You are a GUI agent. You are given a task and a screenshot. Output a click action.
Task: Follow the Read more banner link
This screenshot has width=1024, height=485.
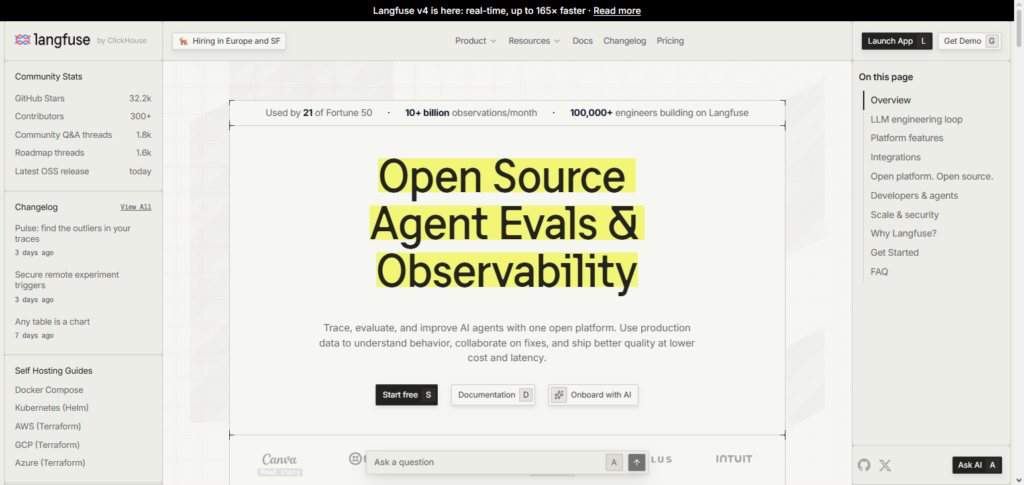tap(616, 10)
